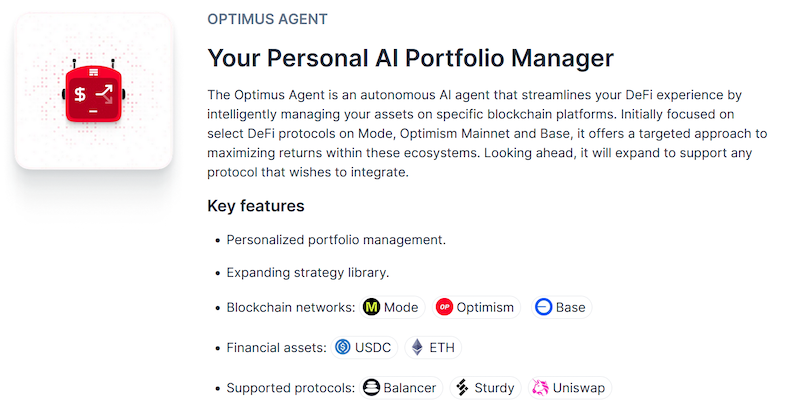The image size is (800, 409).
Task: Open the Balancer protocol label
Action: 410,387
